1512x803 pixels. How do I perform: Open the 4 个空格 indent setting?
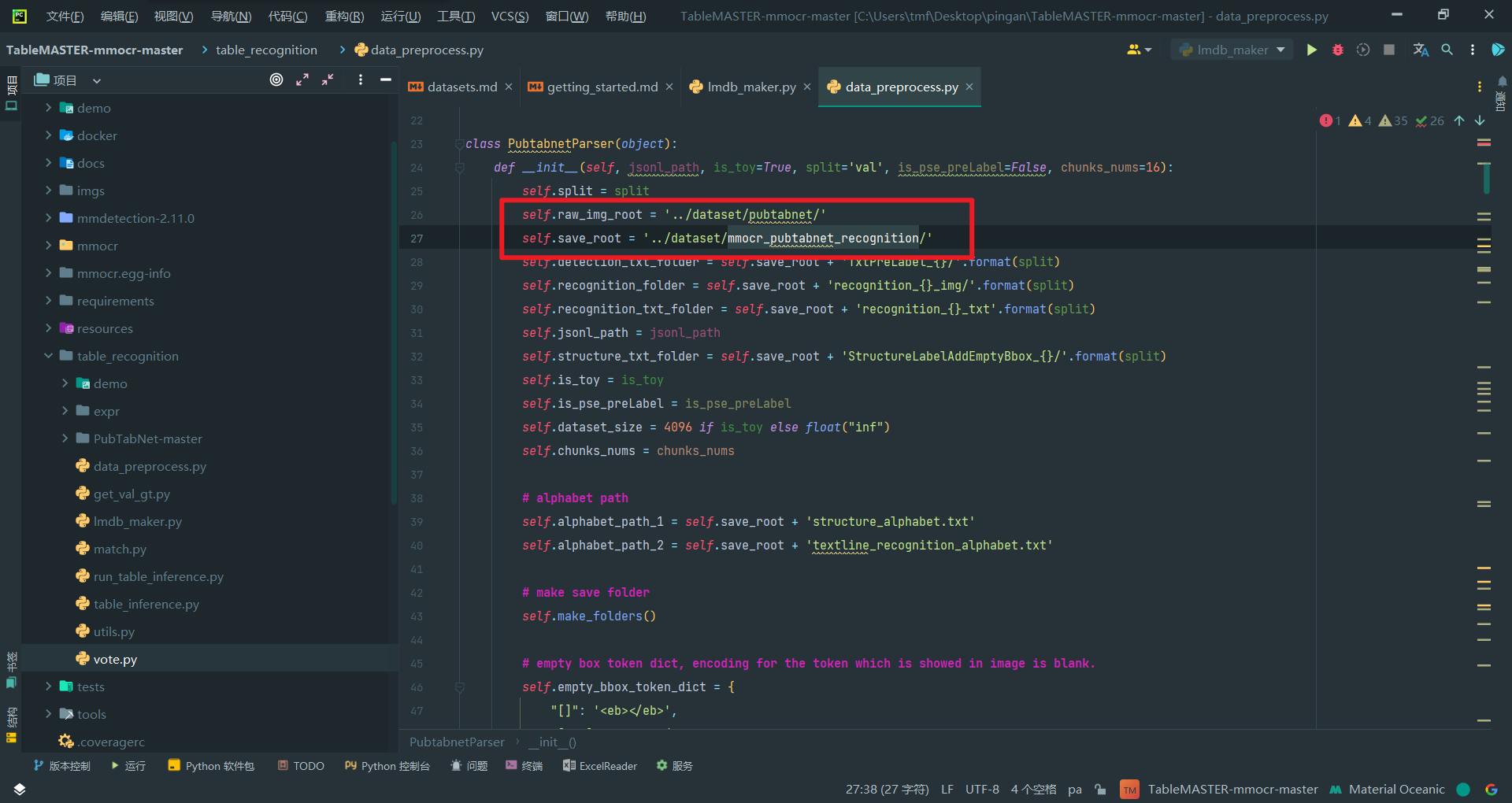pos(1033,789)
